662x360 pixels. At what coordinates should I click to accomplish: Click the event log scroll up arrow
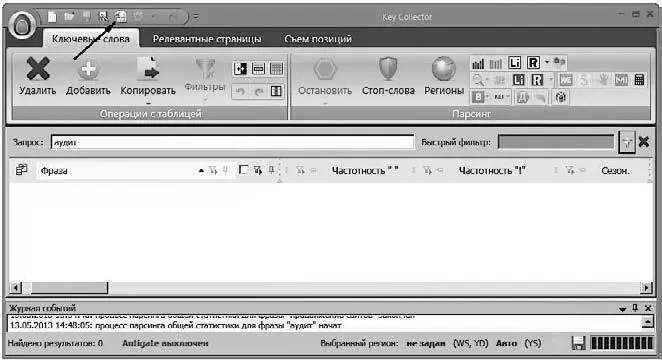coord(647,322)
